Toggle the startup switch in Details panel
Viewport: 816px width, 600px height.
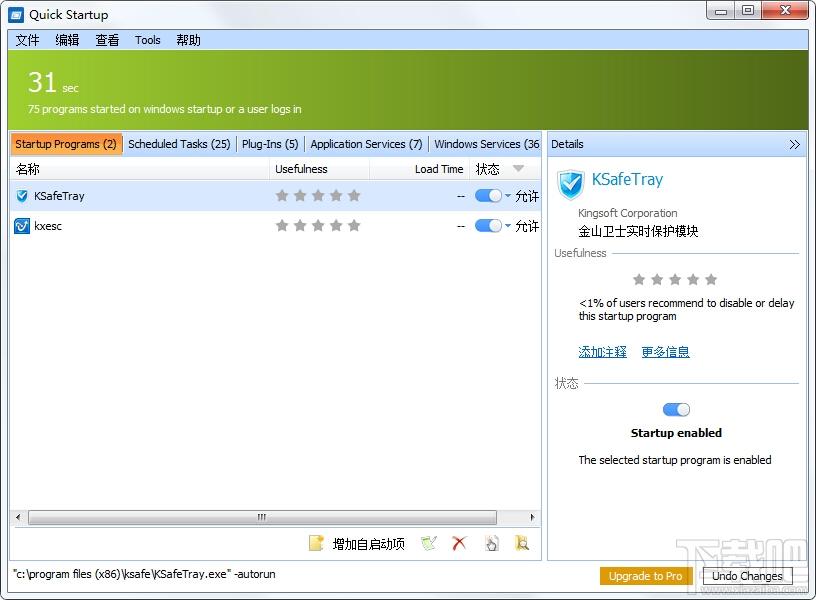tap(676, 410)
